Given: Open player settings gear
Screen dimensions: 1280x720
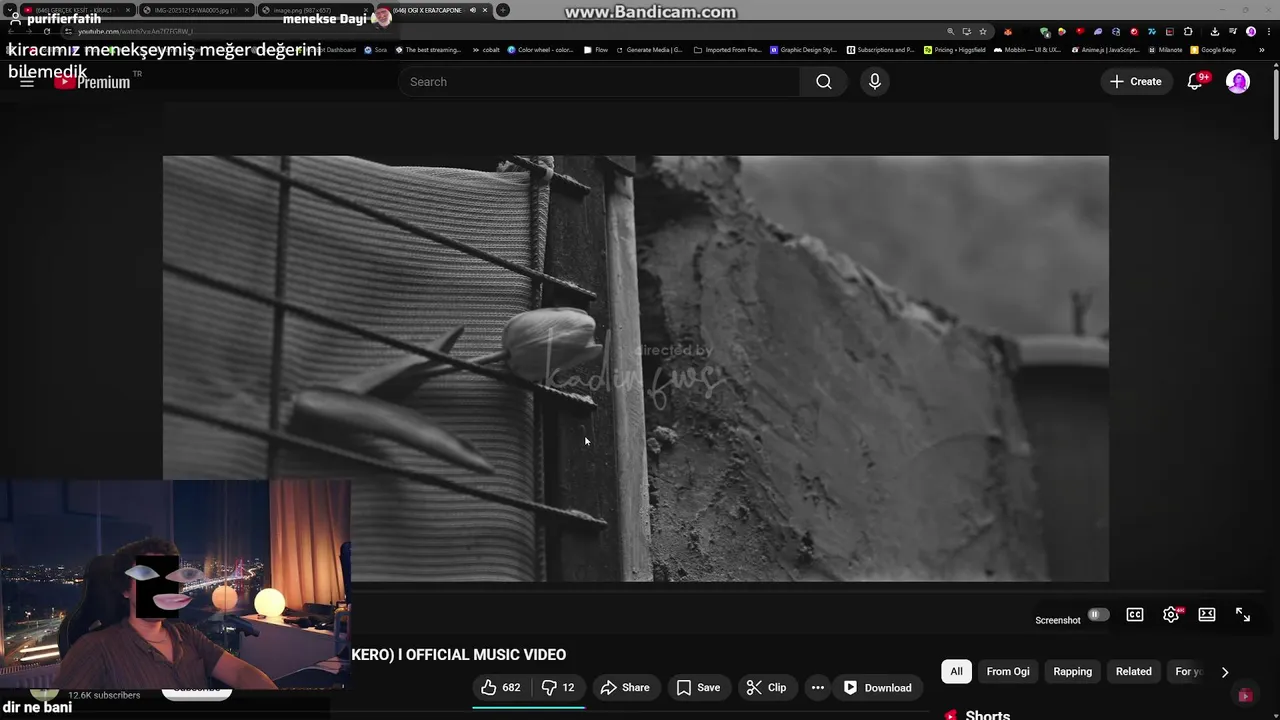Looking at the screenshot, I should coord(1171,615).
